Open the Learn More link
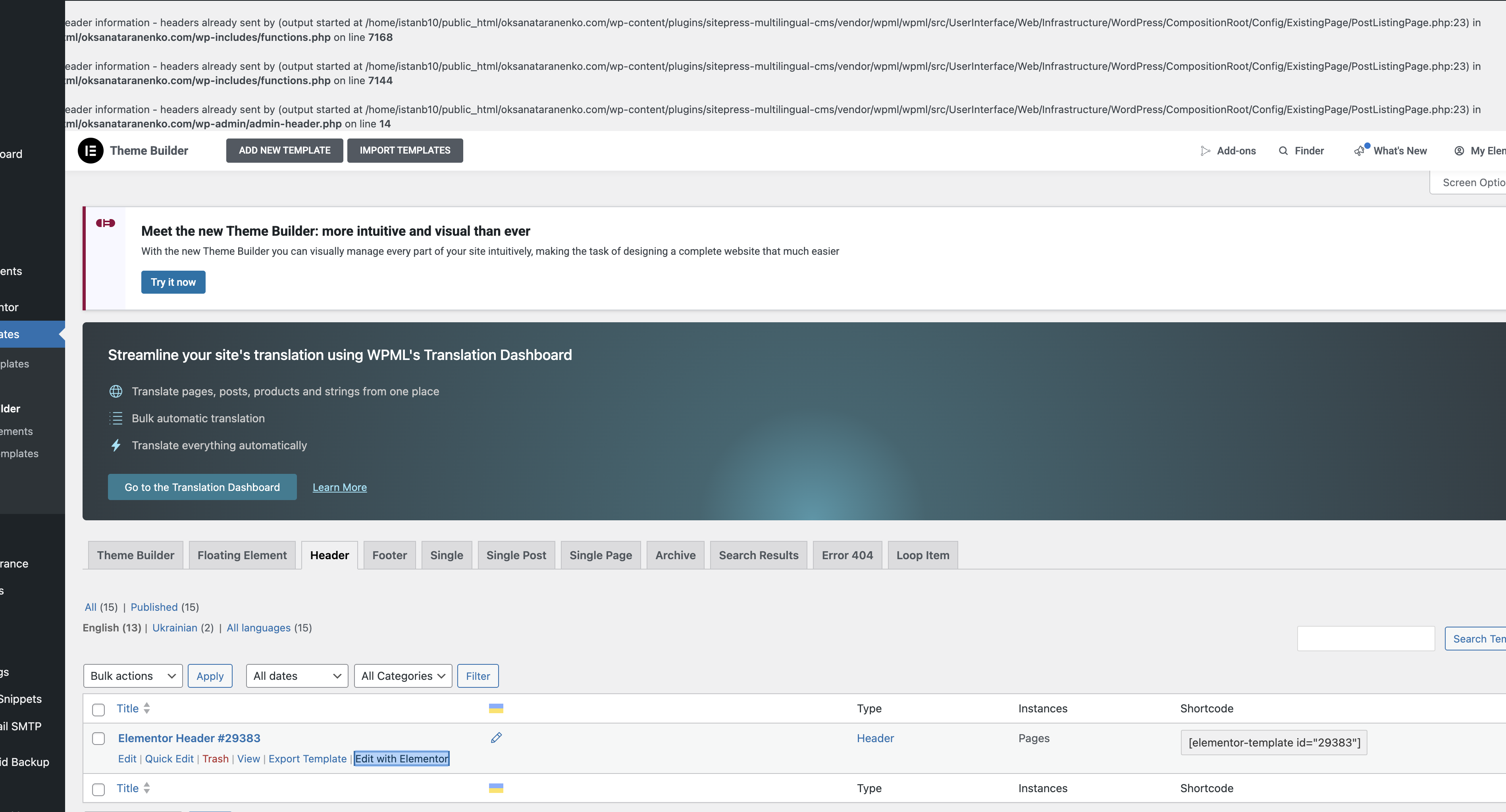Screen dimensions: 1506x812 [x=340, y=487]
